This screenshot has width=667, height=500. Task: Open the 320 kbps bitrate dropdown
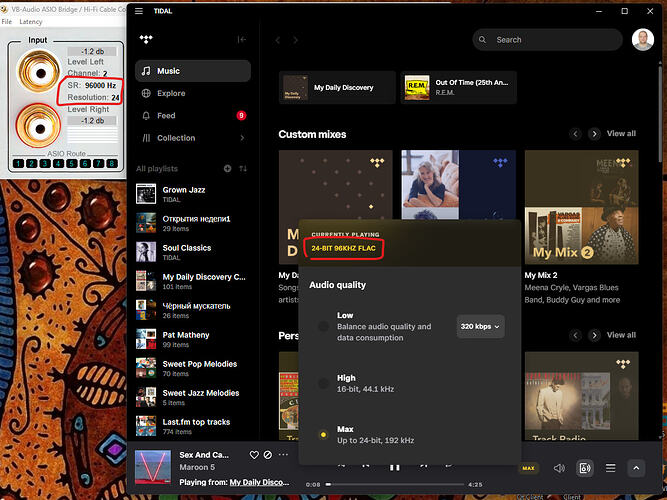[x=480, y=326]
